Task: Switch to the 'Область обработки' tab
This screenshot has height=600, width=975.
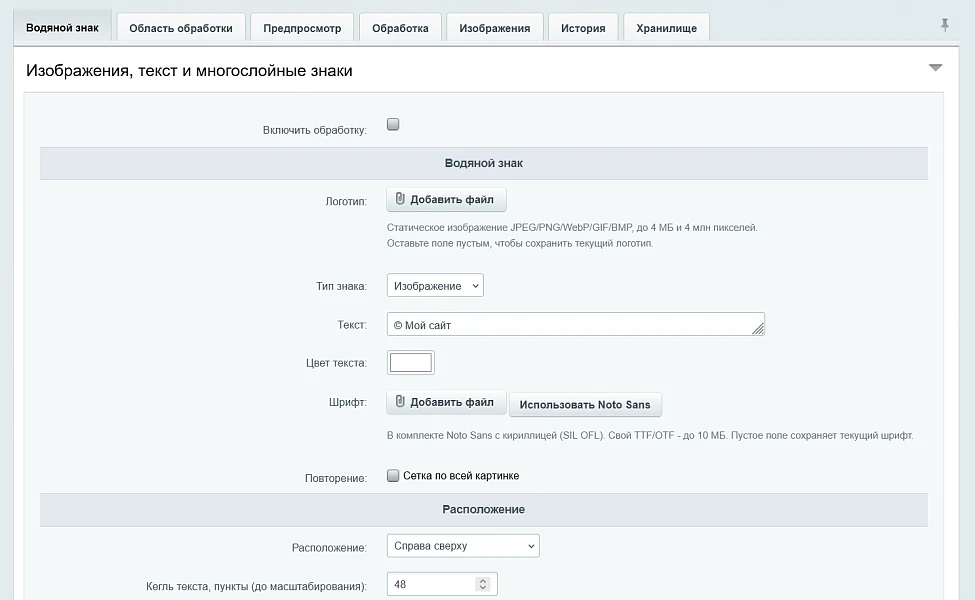Action: [x=181, y=28]
